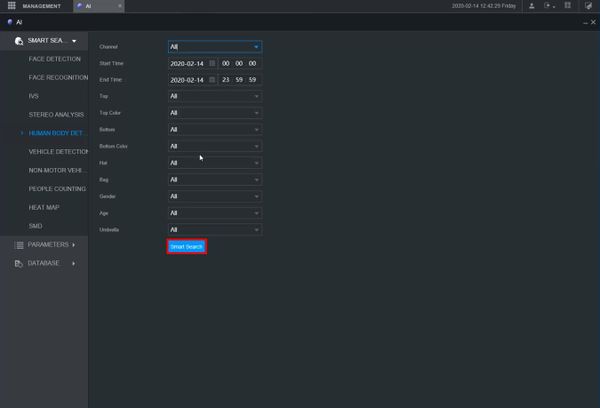
Task: Open the Age dropdown
Action: point(215,213)
